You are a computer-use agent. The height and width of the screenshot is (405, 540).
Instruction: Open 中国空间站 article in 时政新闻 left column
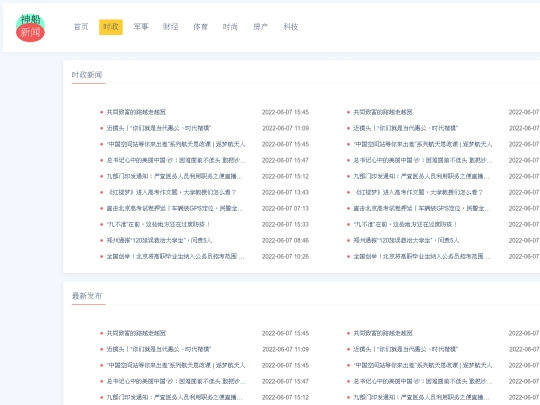click(176, 144)
